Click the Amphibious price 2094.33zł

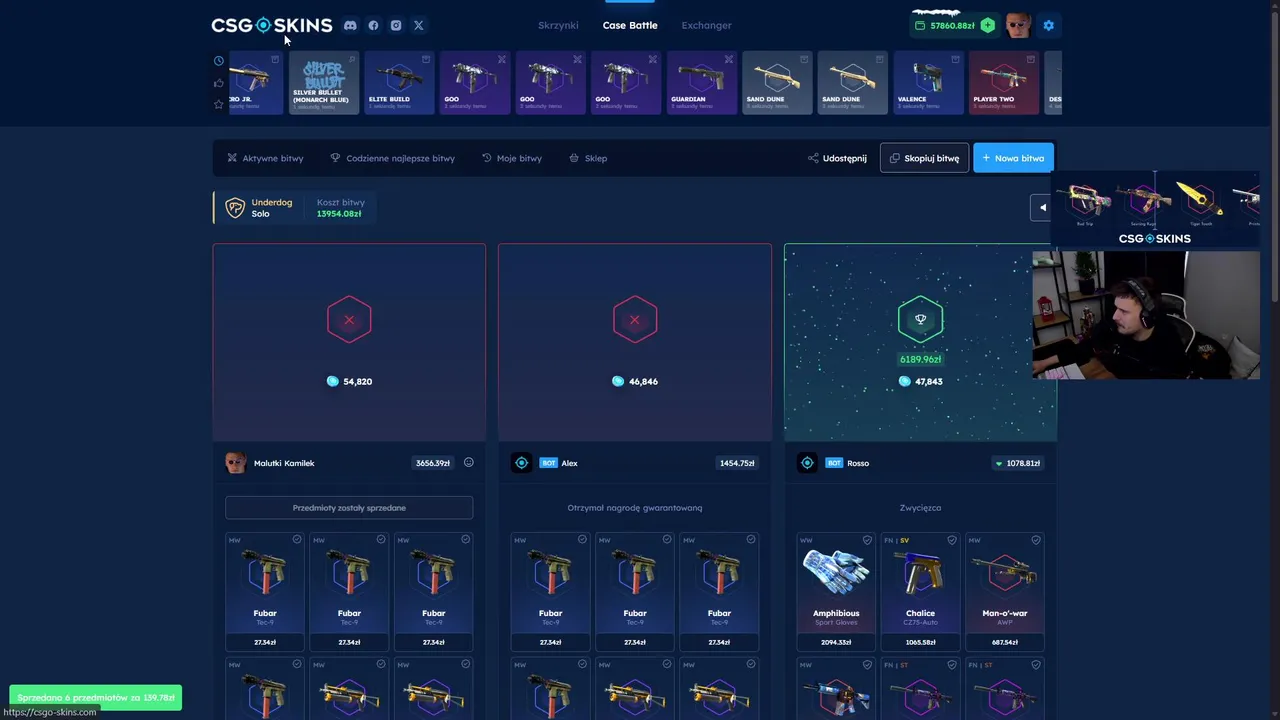point(836,642)
